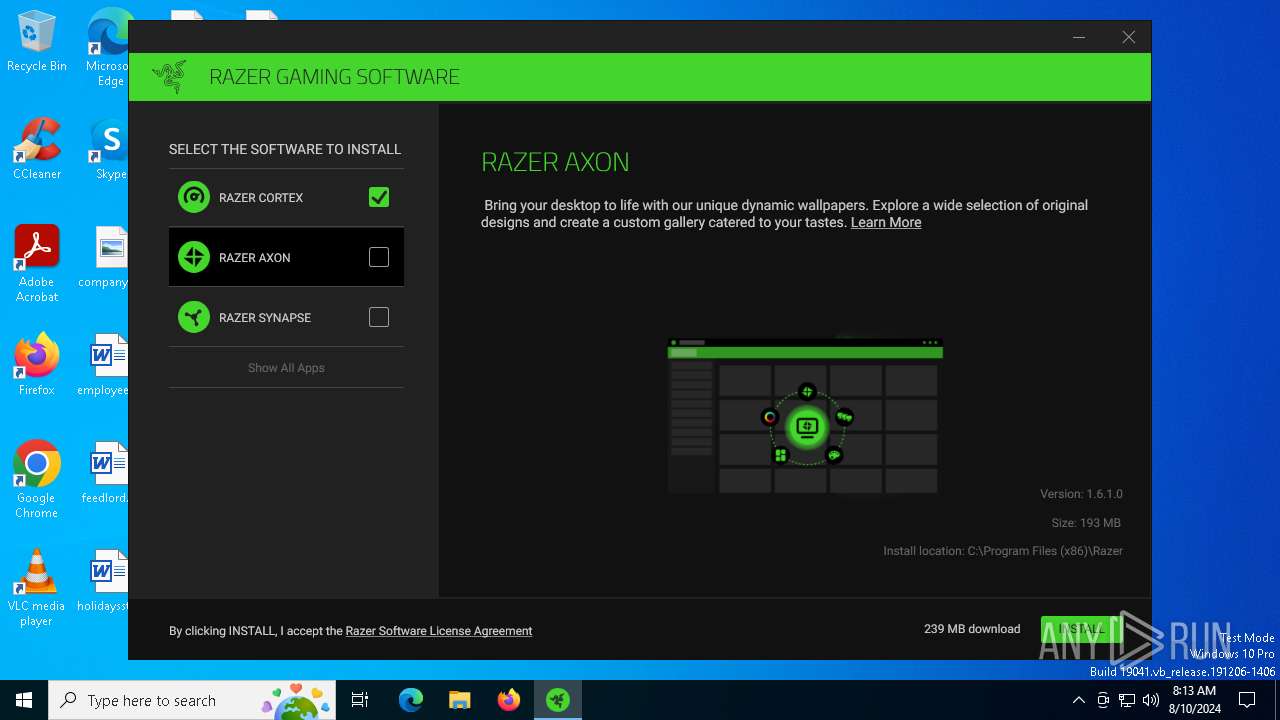Click the Razer Axon app icon

[x=194, y=257]
